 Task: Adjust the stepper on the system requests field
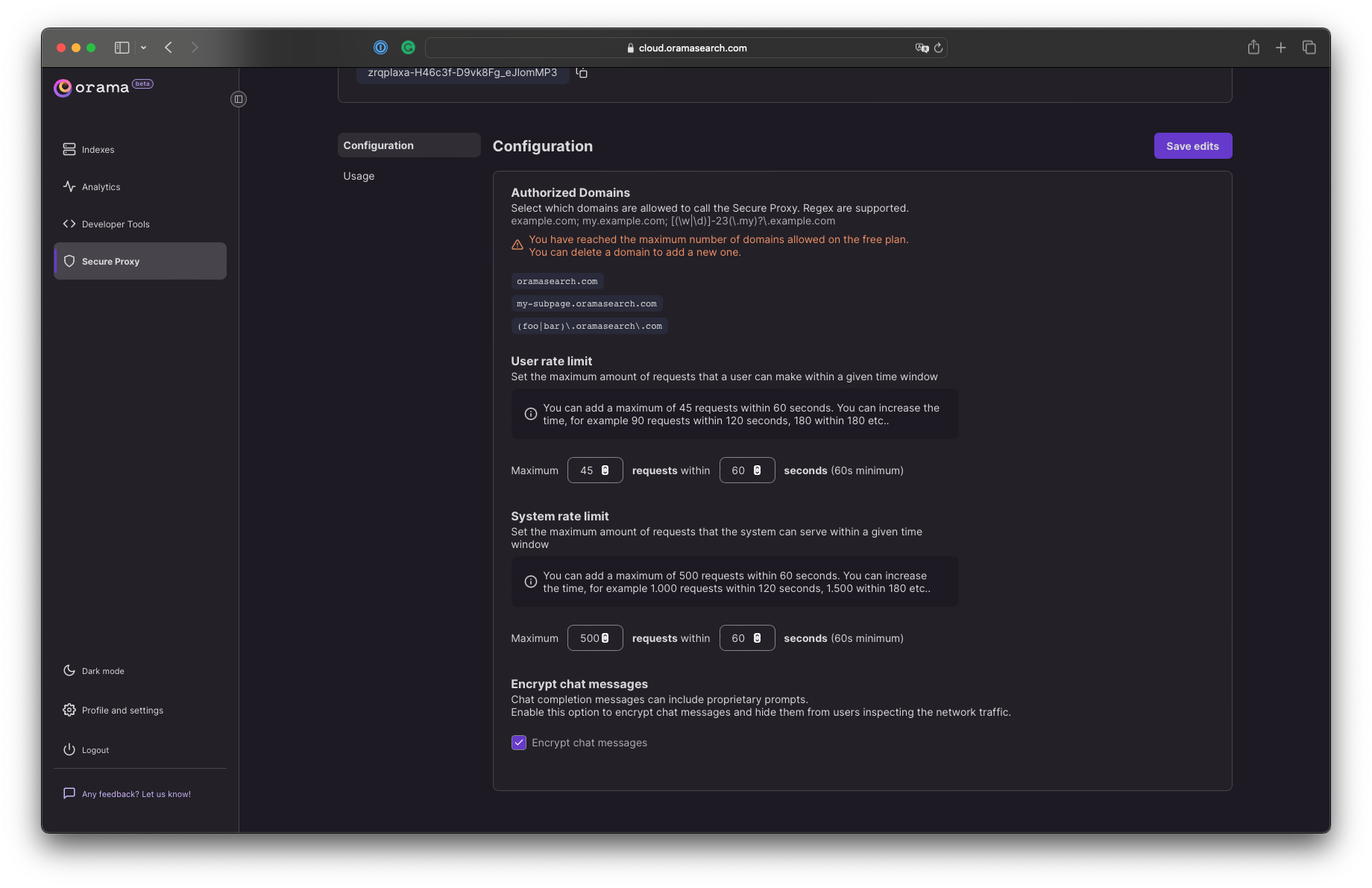point(605,638)
